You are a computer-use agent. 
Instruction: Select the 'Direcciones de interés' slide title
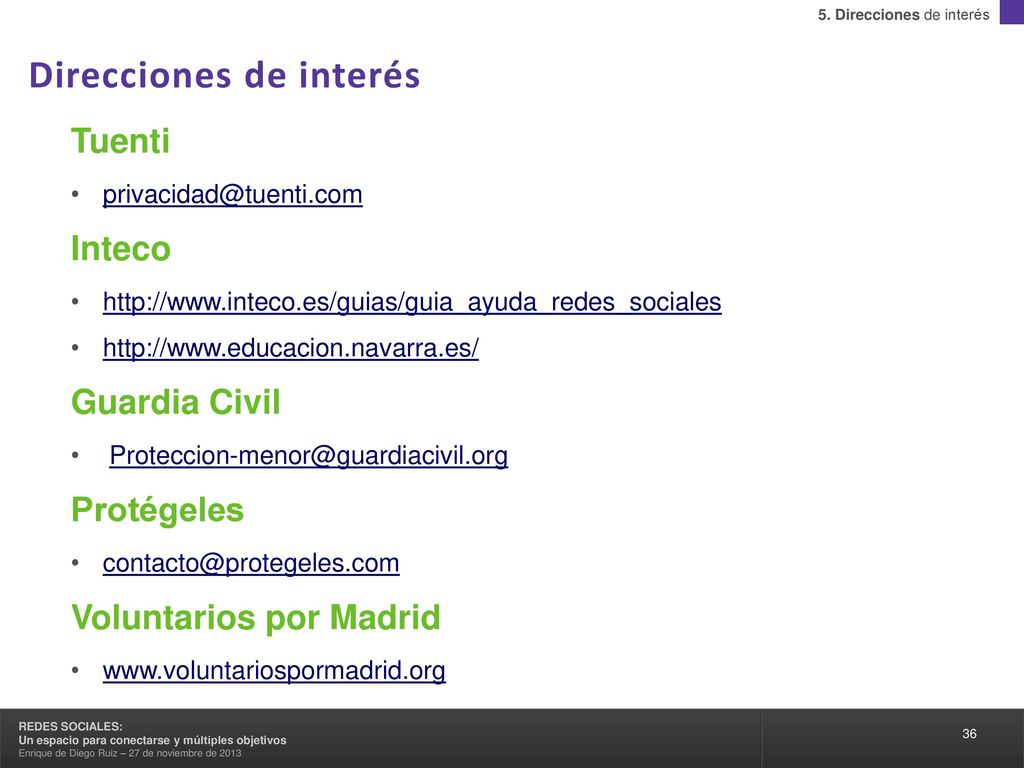pos(224,74)
